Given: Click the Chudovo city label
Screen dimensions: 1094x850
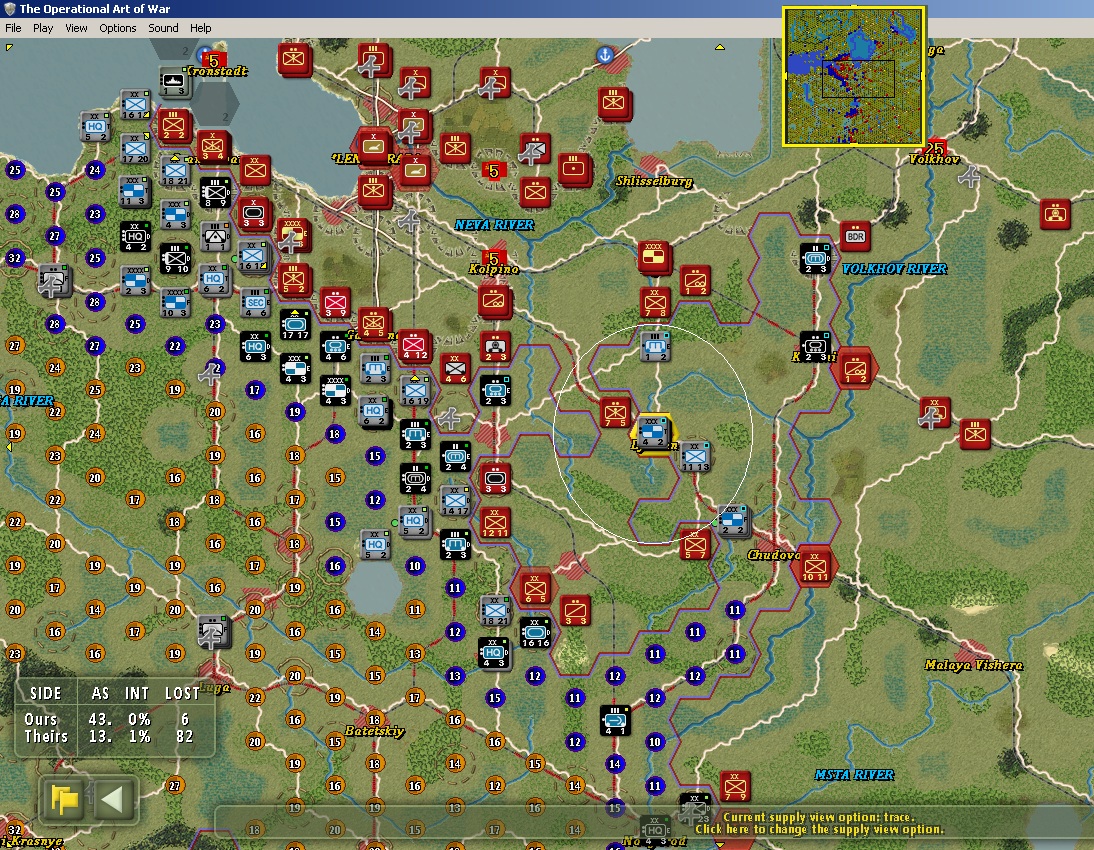Looking at the screenshot, I should 773,556.
